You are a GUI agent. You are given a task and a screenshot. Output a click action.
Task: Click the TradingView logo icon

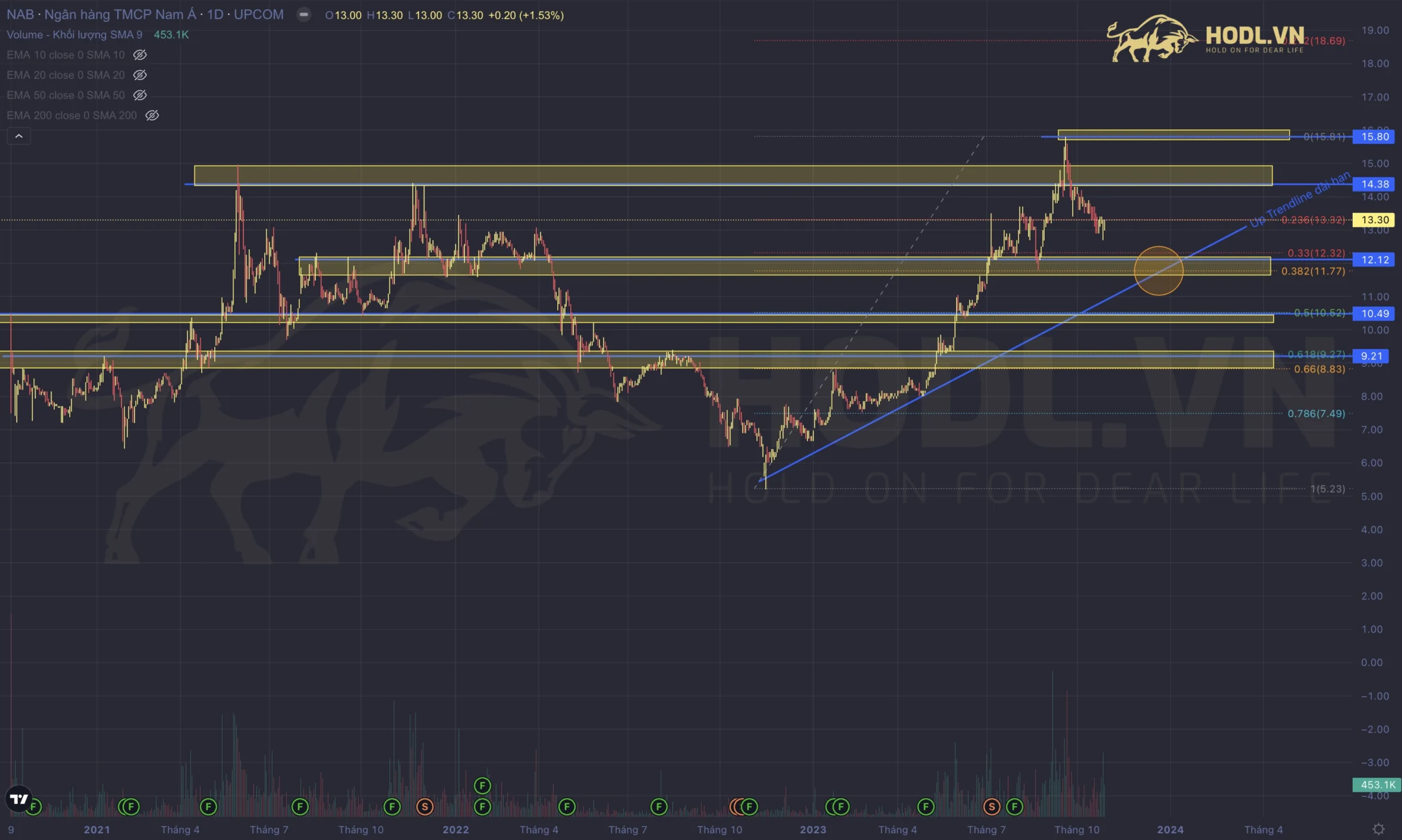tap(18, 798)
